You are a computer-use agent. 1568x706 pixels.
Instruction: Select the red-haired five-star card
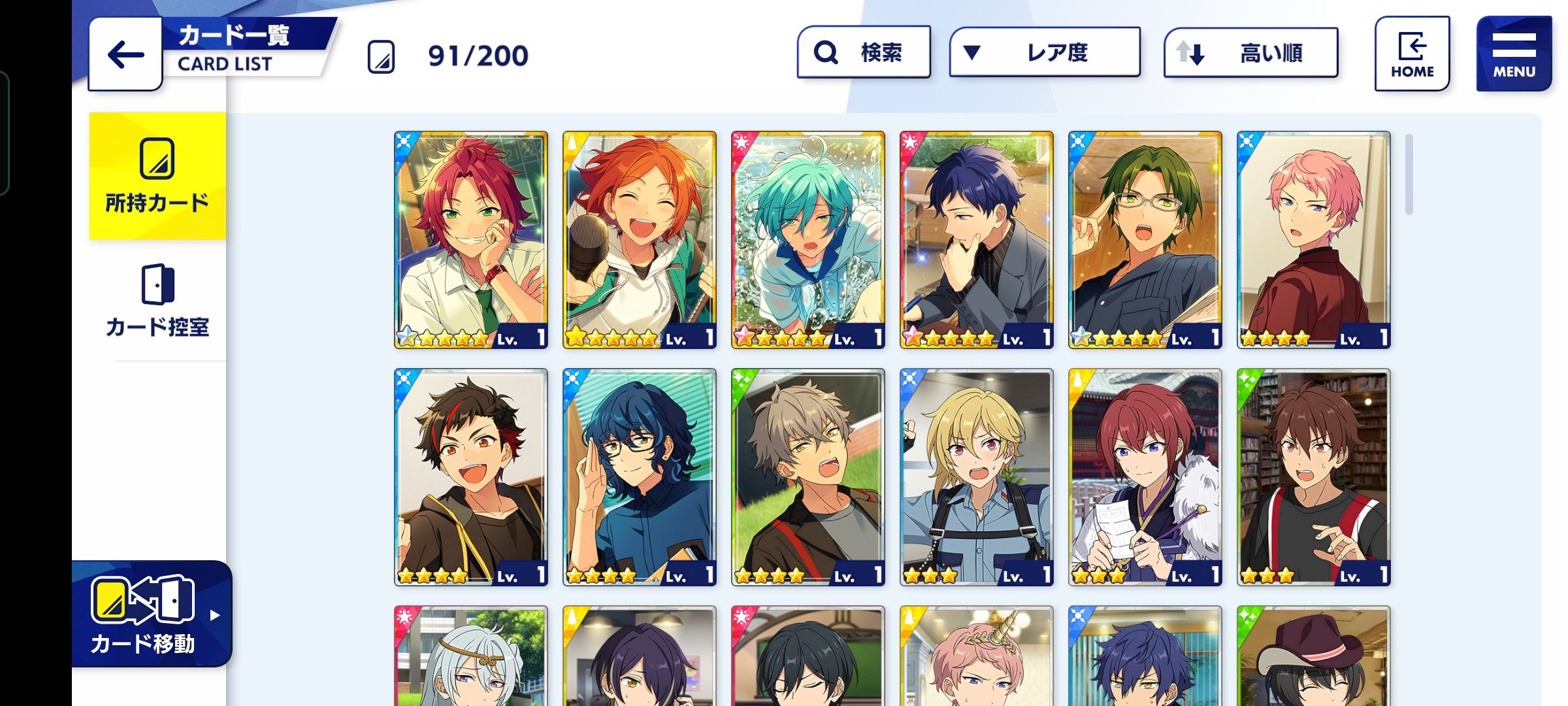pos(471,240)
